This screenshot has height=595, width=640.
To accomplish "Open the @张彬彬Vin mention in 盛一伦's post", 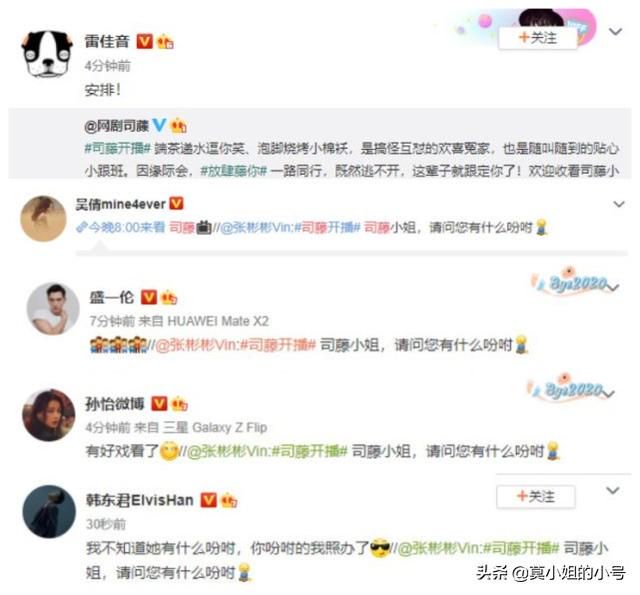I will [196, 345].
